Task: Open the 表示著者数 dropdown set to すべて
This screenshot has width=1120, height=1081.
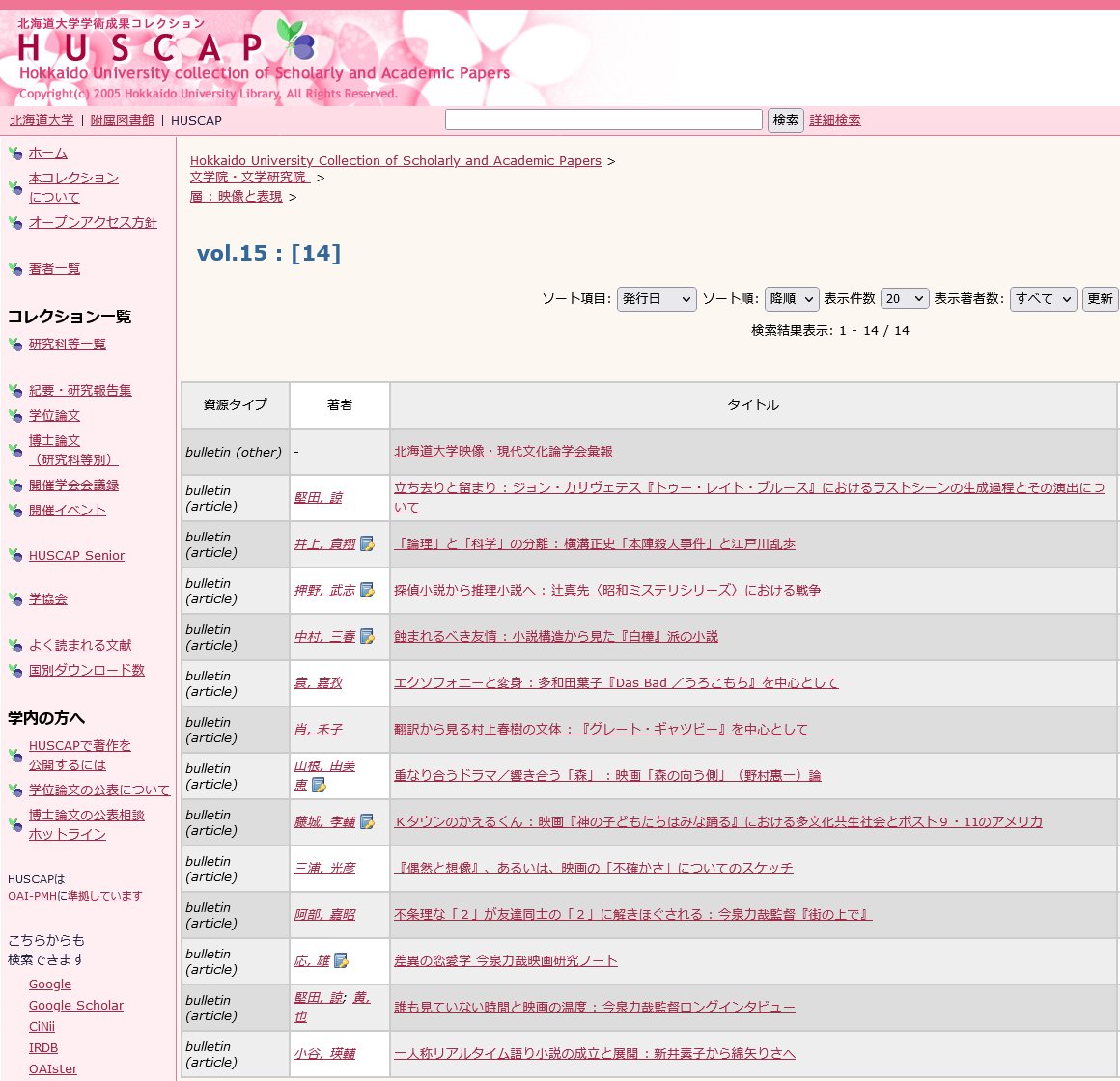Action: click(1044, 298)
